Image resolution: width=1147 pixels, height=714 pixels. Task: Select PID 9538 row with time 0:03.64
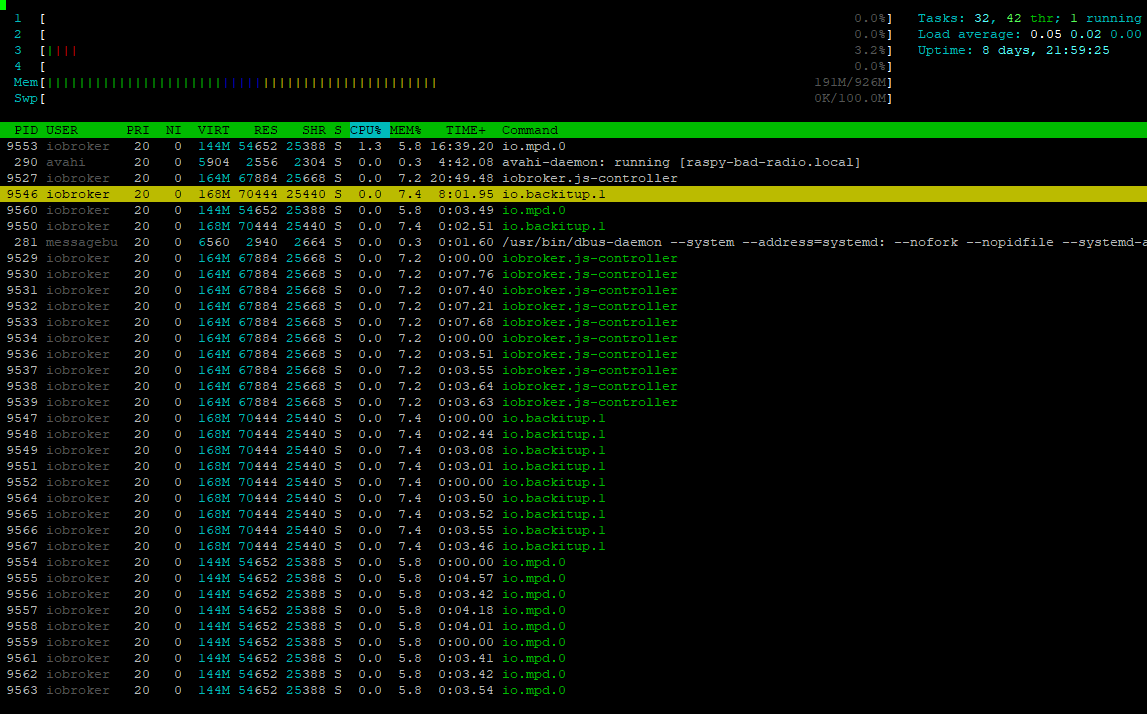pyautogui.click(x=574, y=386)
